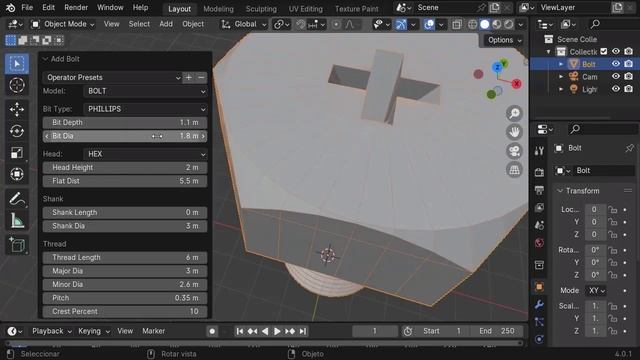Image resolution: width=640 pixels, height=360 pixels.
Task: Hide the Light in viewport
Action: [616, 89]
